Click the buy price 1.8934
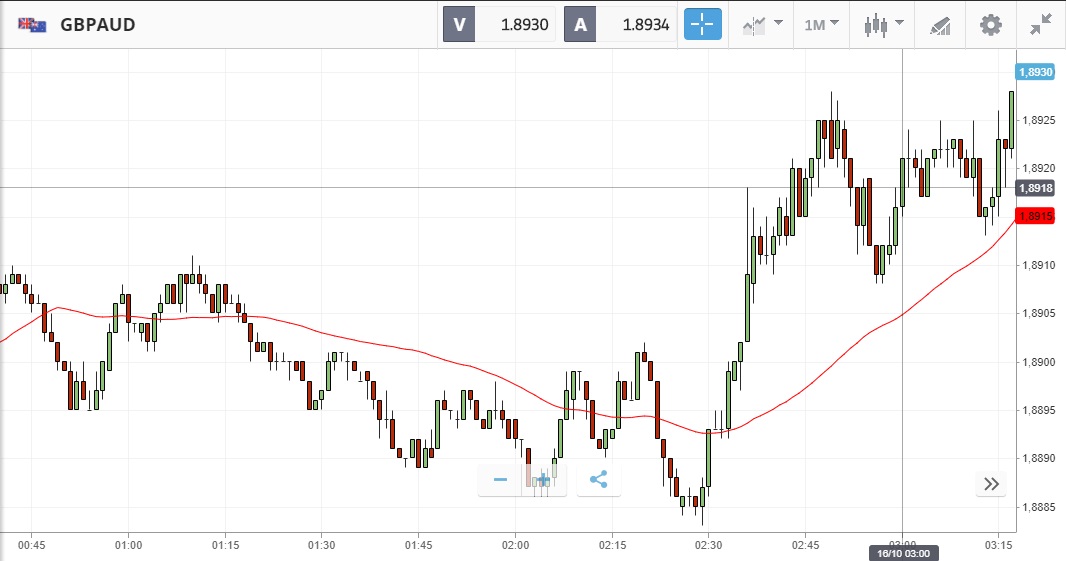1066x561 pixels. tap(646, 24)
